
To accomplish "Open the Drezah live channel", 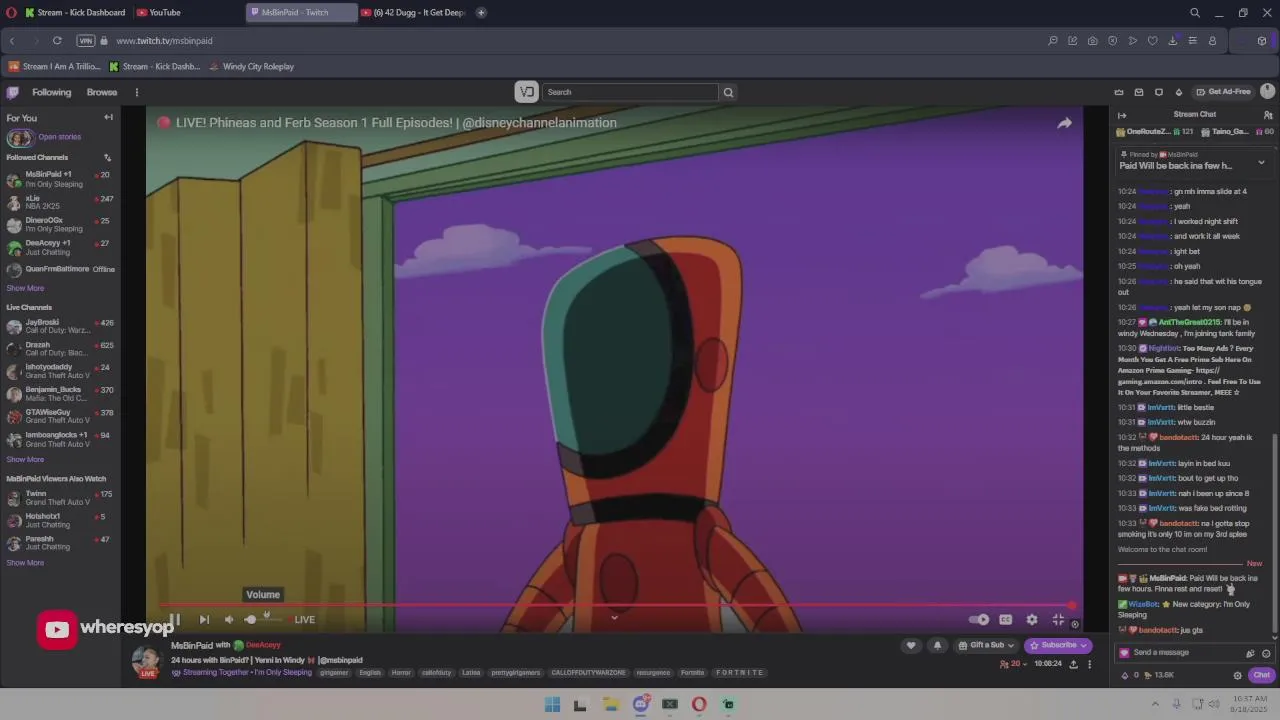I will (x=60, y=349).
